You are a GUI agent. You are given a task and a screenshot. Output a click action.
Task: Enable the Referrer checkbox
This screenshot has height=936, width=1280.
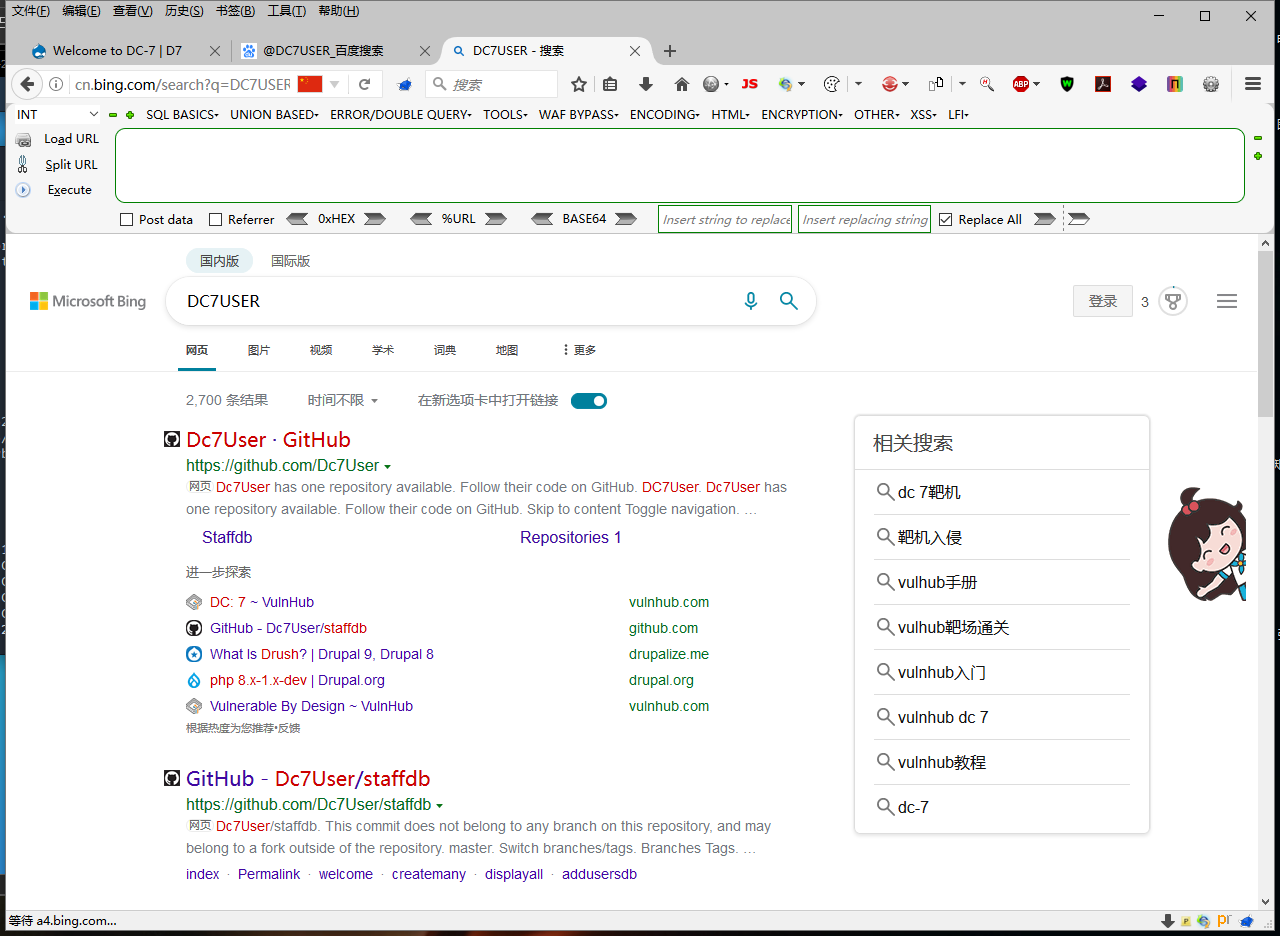pyautogui.click(x=215, y=220)
